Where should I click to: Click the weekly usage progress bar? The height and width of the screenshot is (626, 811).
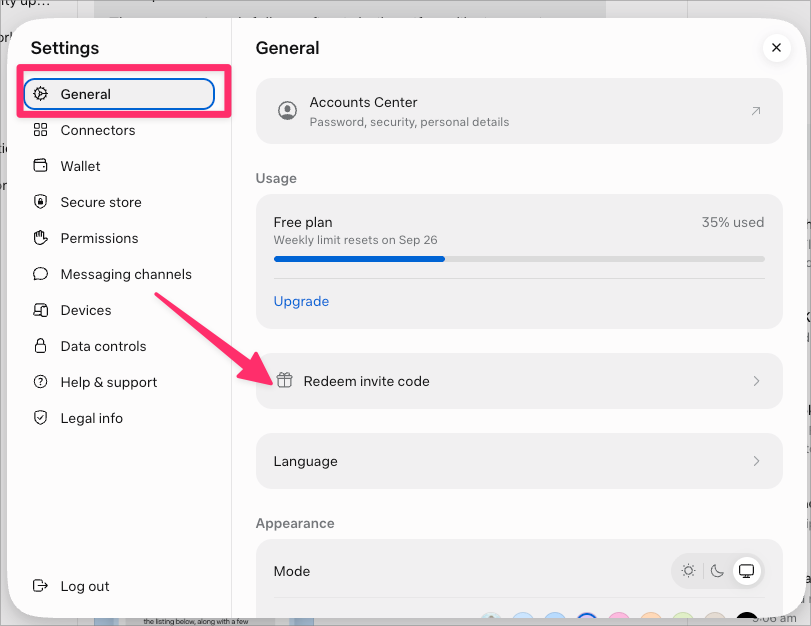coord(519,259)
